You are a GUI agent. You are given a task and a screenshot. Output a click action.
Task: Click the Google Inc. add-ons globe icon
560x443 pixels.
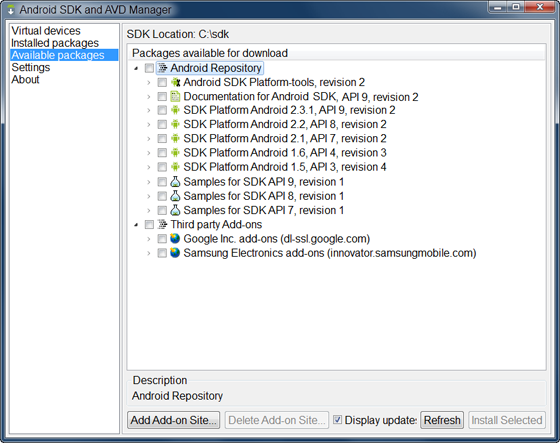tap(175, 238)
